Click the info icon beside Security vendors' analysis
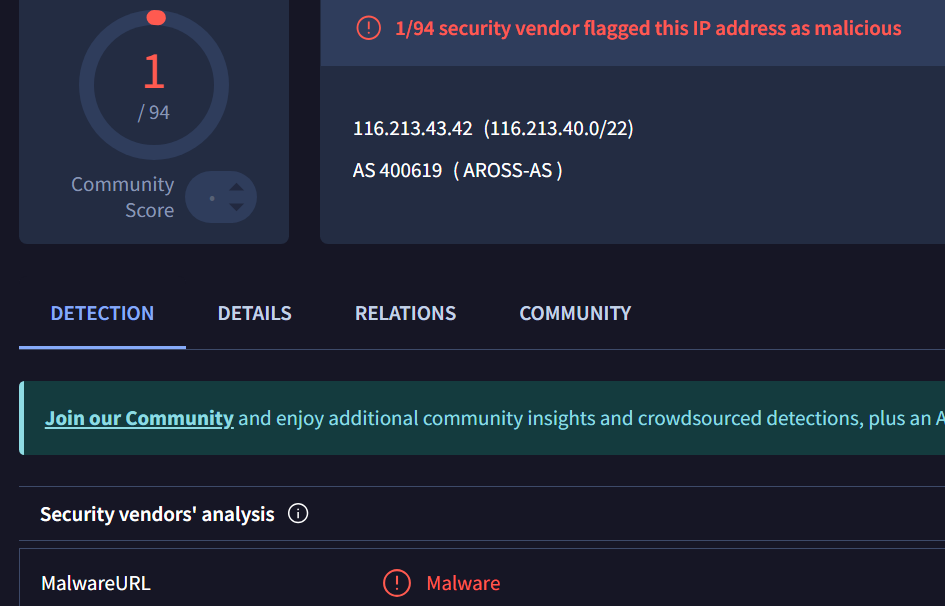The height and width of the screenshot is (606, 945). pos(298,514)
